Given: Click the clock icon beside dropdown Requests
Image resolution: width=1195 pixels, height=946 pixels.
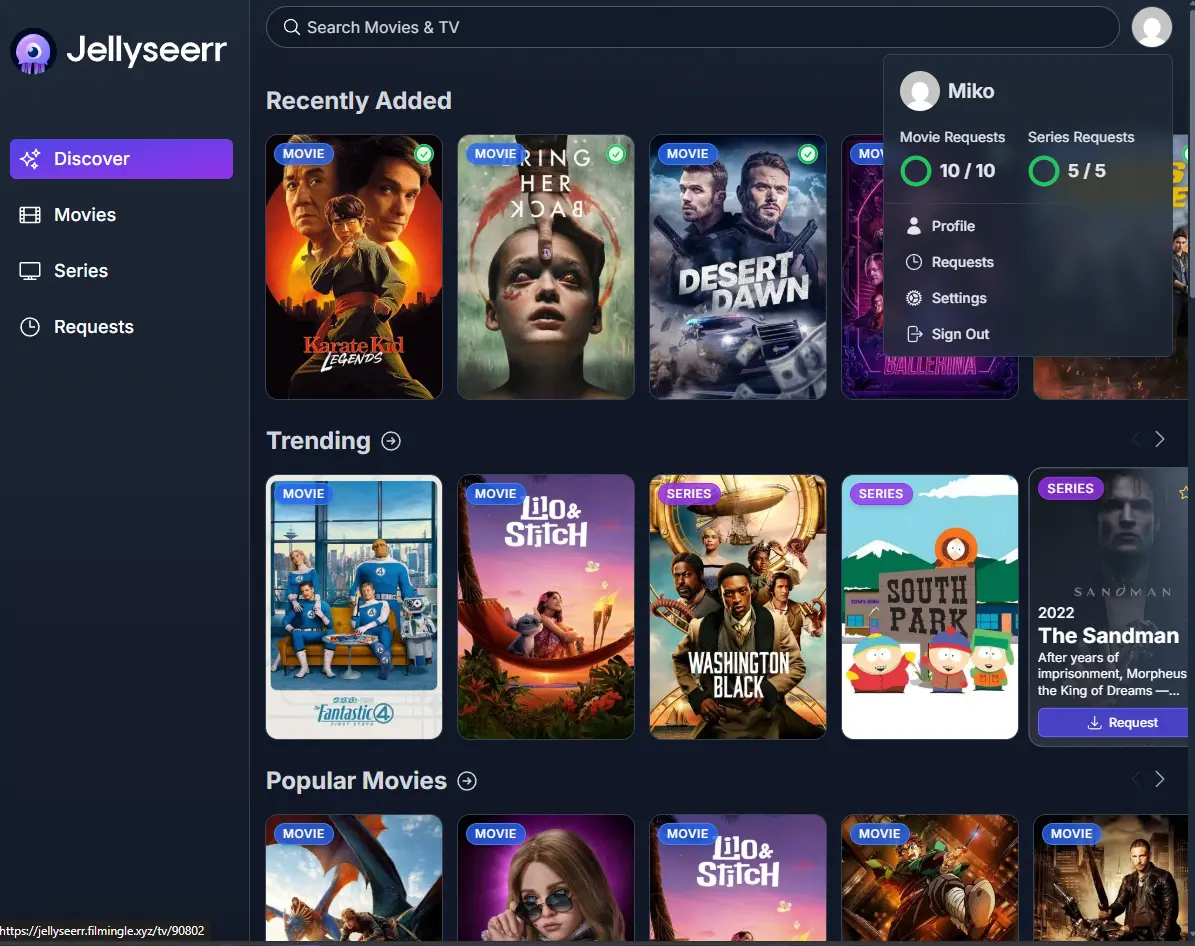Looking at the screenshot, I should [x=914, y=262].
